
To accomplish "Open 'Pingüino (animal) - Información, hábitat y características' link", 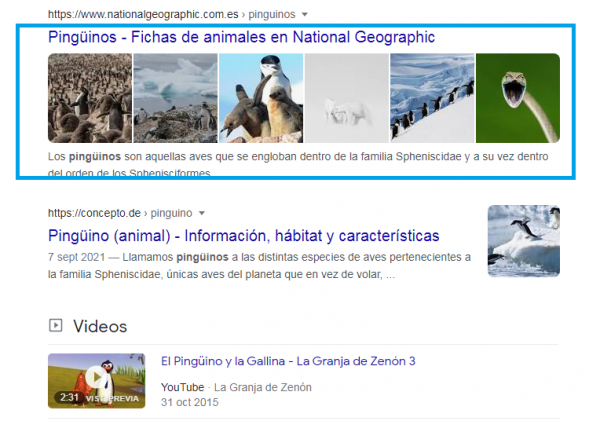I will tap(244, 236).
